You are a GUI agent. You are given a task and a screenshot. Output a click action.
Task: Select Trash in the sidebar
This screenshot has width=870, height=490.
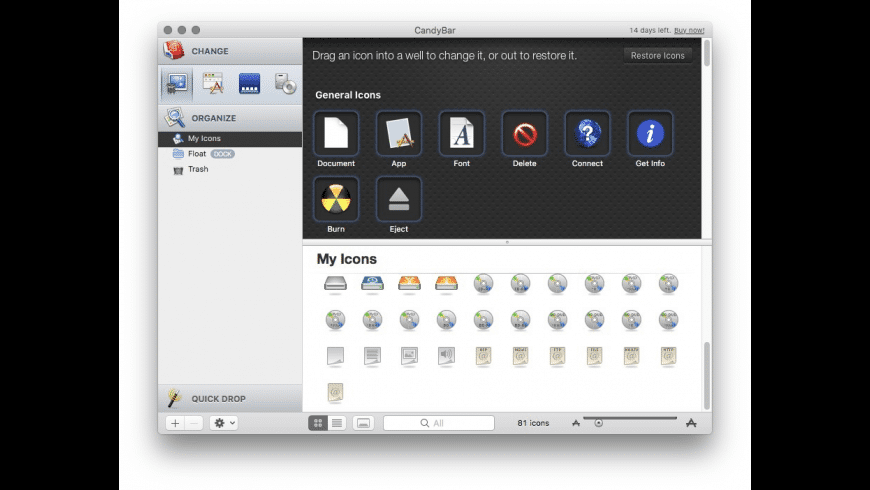pos(230,169)
